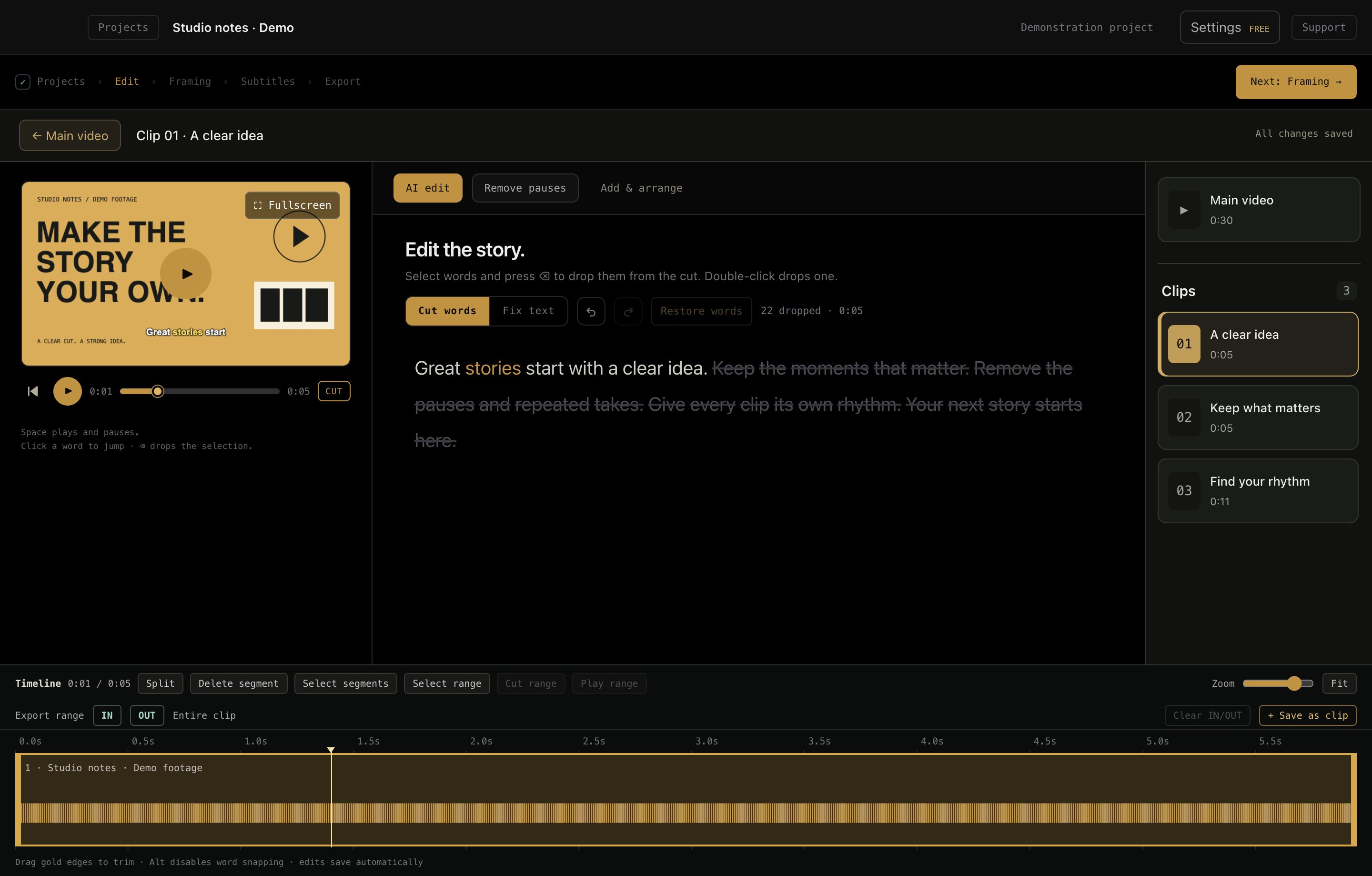Set the IN export point
Viewport: 1372px width, 876px height.
pos(107,715)
